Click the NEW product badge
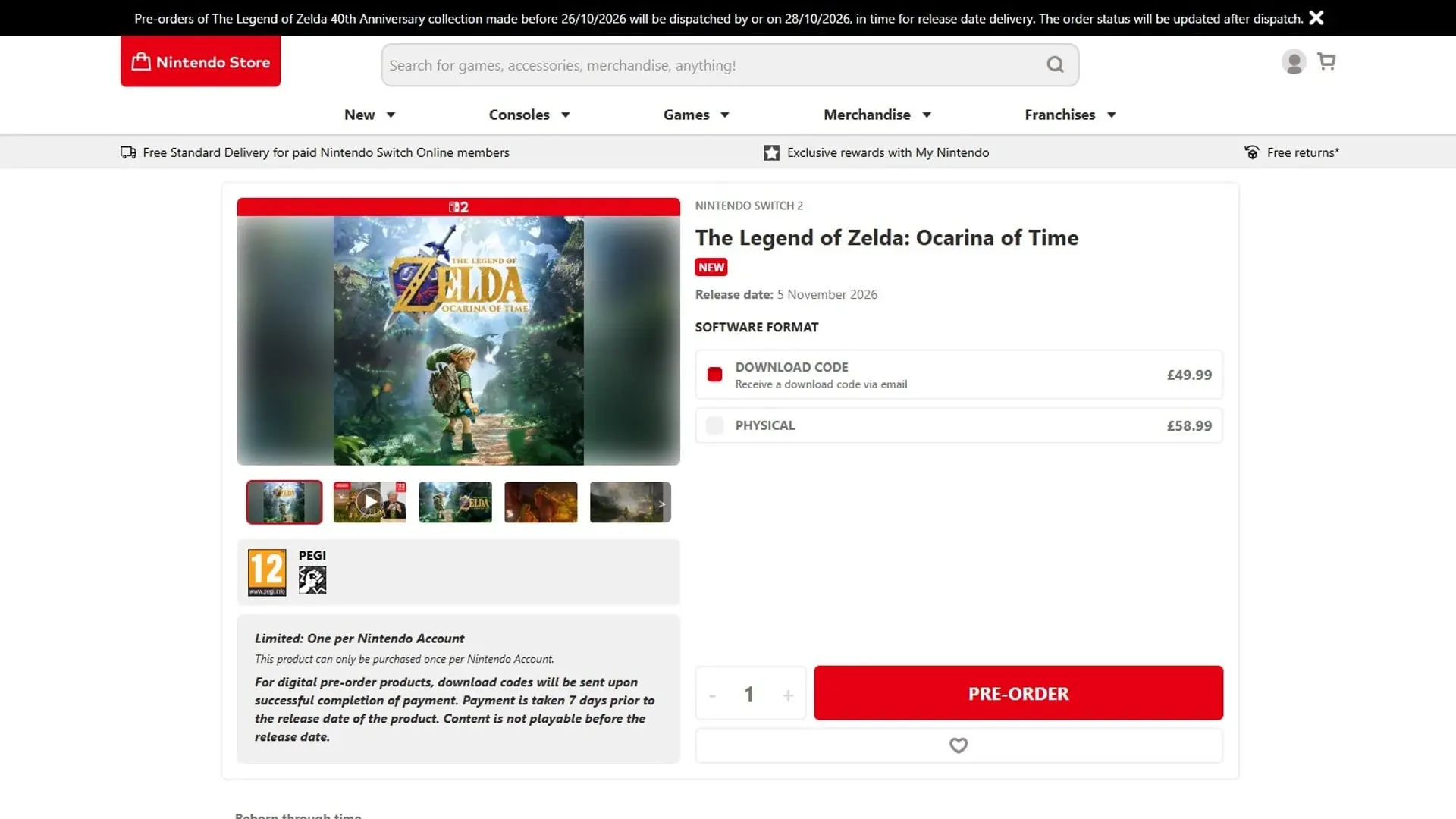The width and height of the screenshot is (1456, 819). [x=711, y=267]
